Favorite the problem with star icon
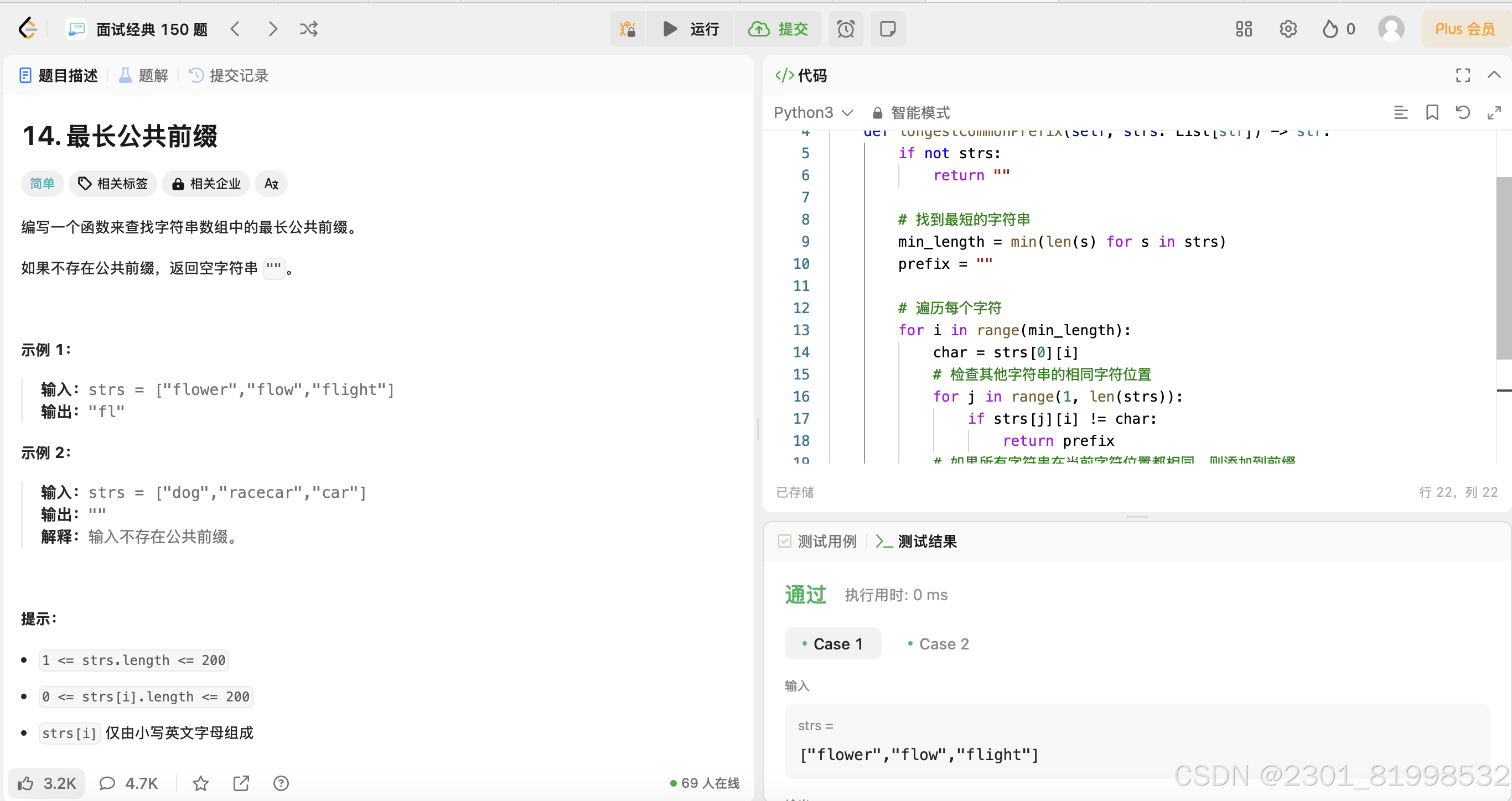This screenshot has height=801, width=1512. click(201, 783)
